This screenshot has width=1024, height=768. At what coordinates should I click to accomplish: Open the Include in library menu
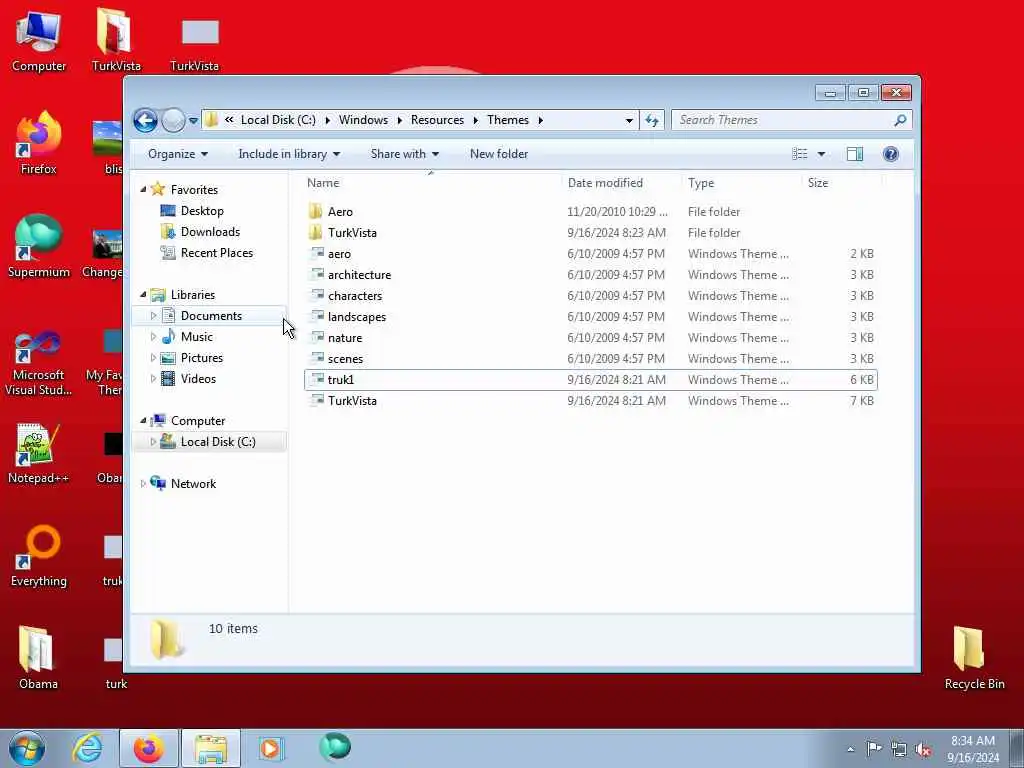point(289,154)
